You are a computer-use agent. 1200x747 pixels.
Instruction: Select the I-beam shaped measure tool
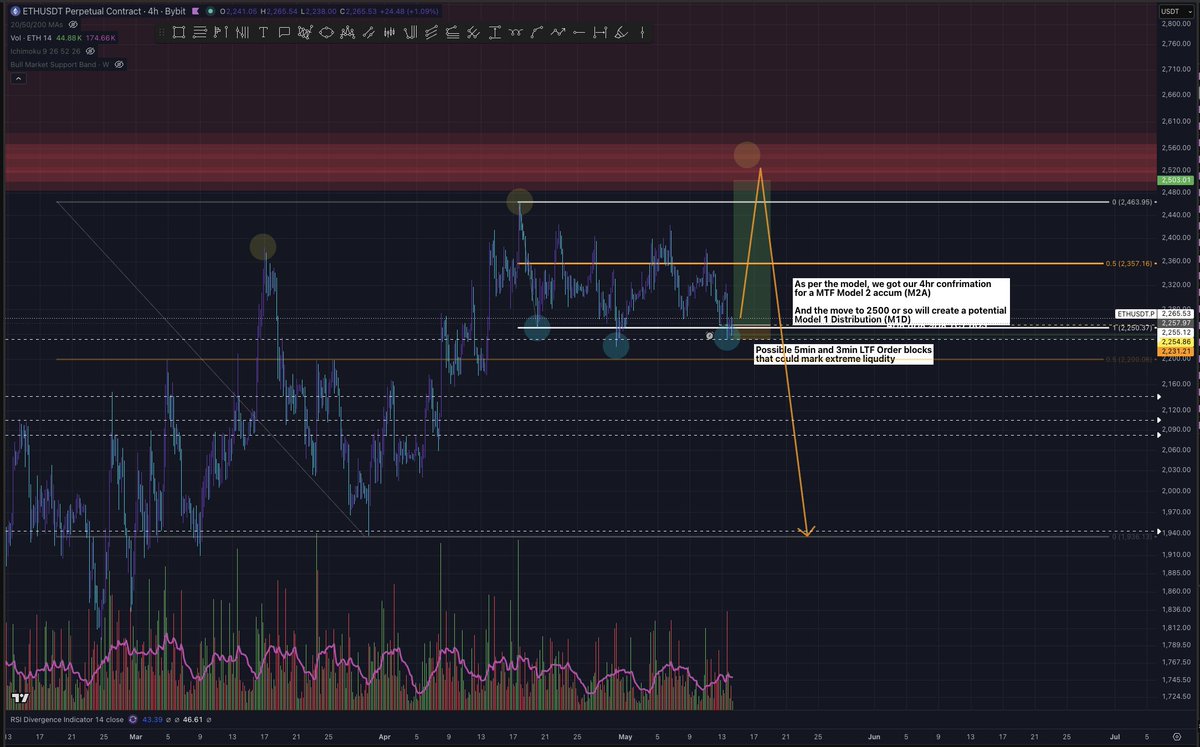tap(494, 32)
